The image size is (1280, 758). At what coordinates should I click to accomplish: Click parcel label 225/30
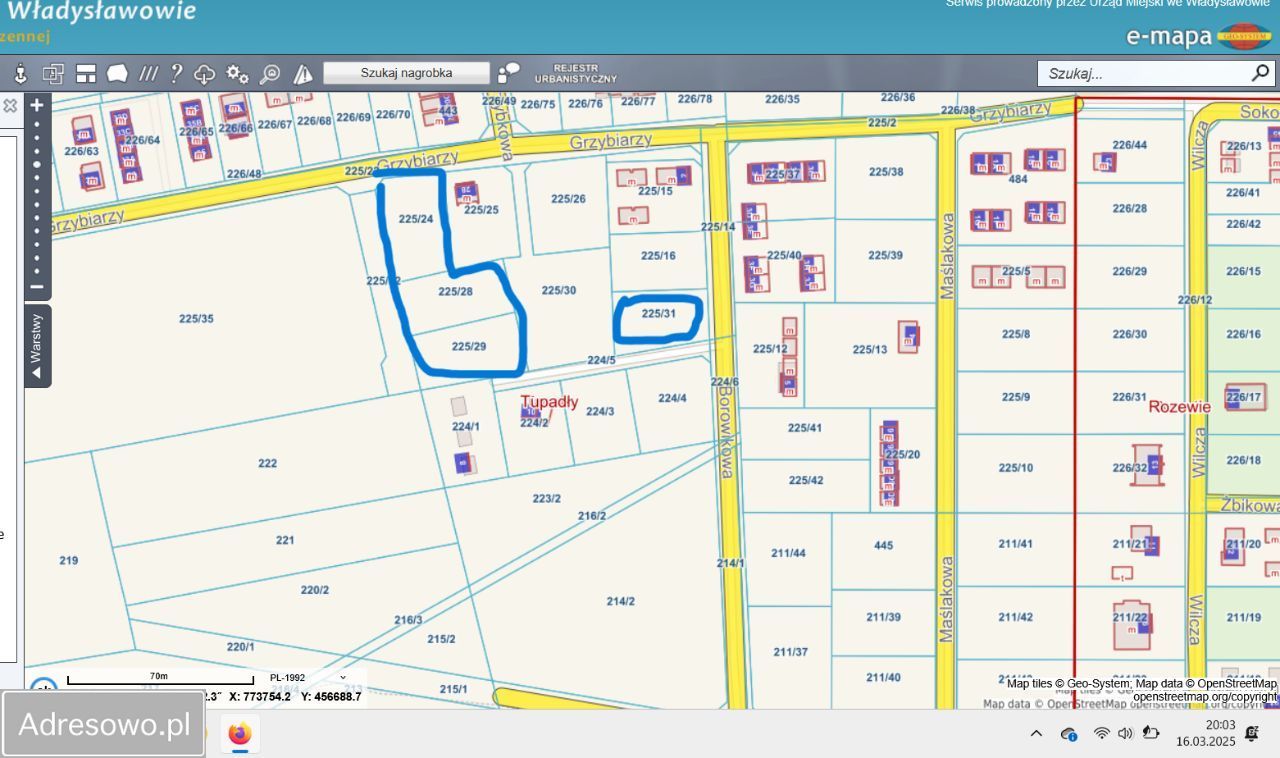[558, 290]
